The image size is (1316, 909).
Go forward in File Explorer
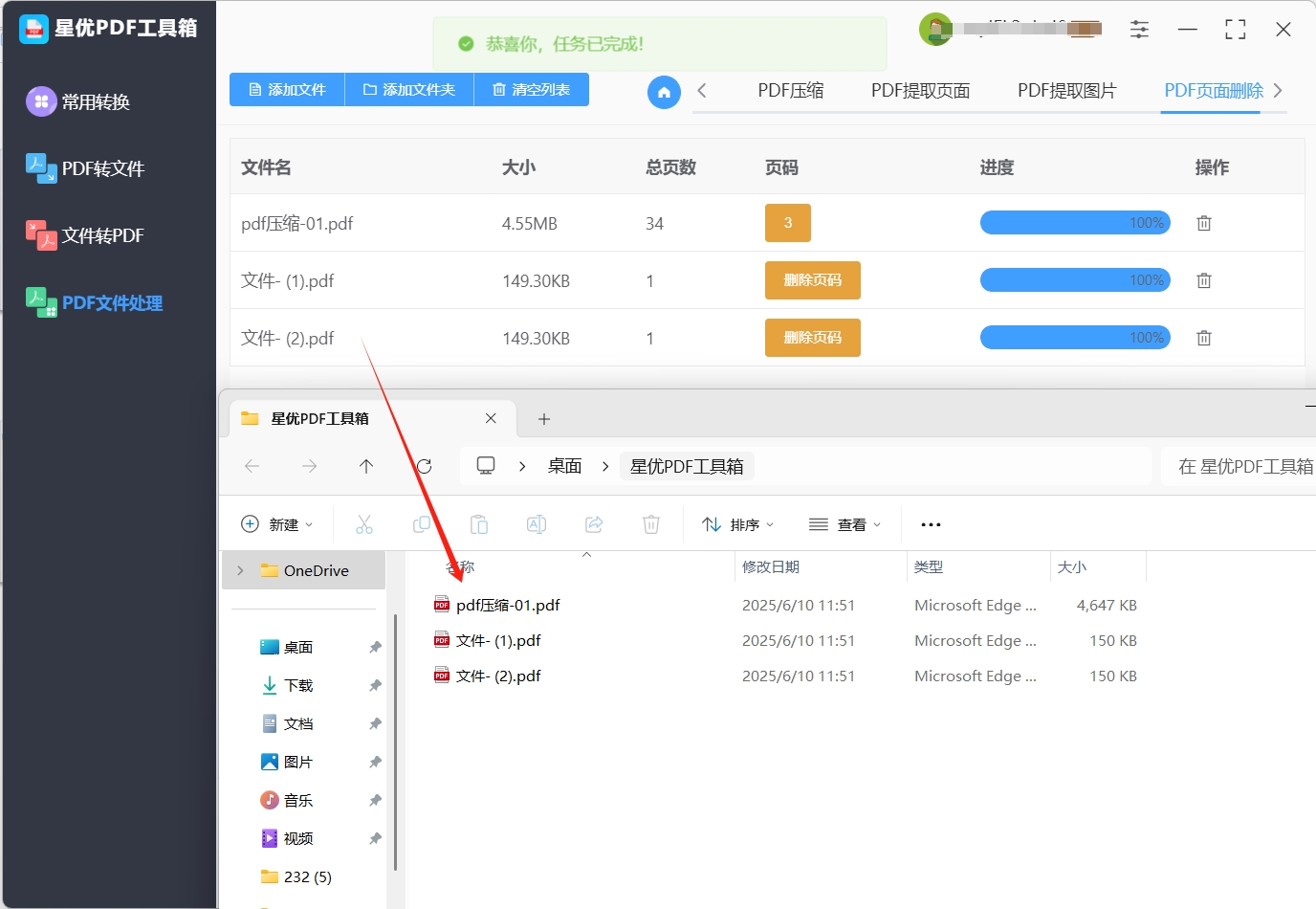[x=309, y=466]
